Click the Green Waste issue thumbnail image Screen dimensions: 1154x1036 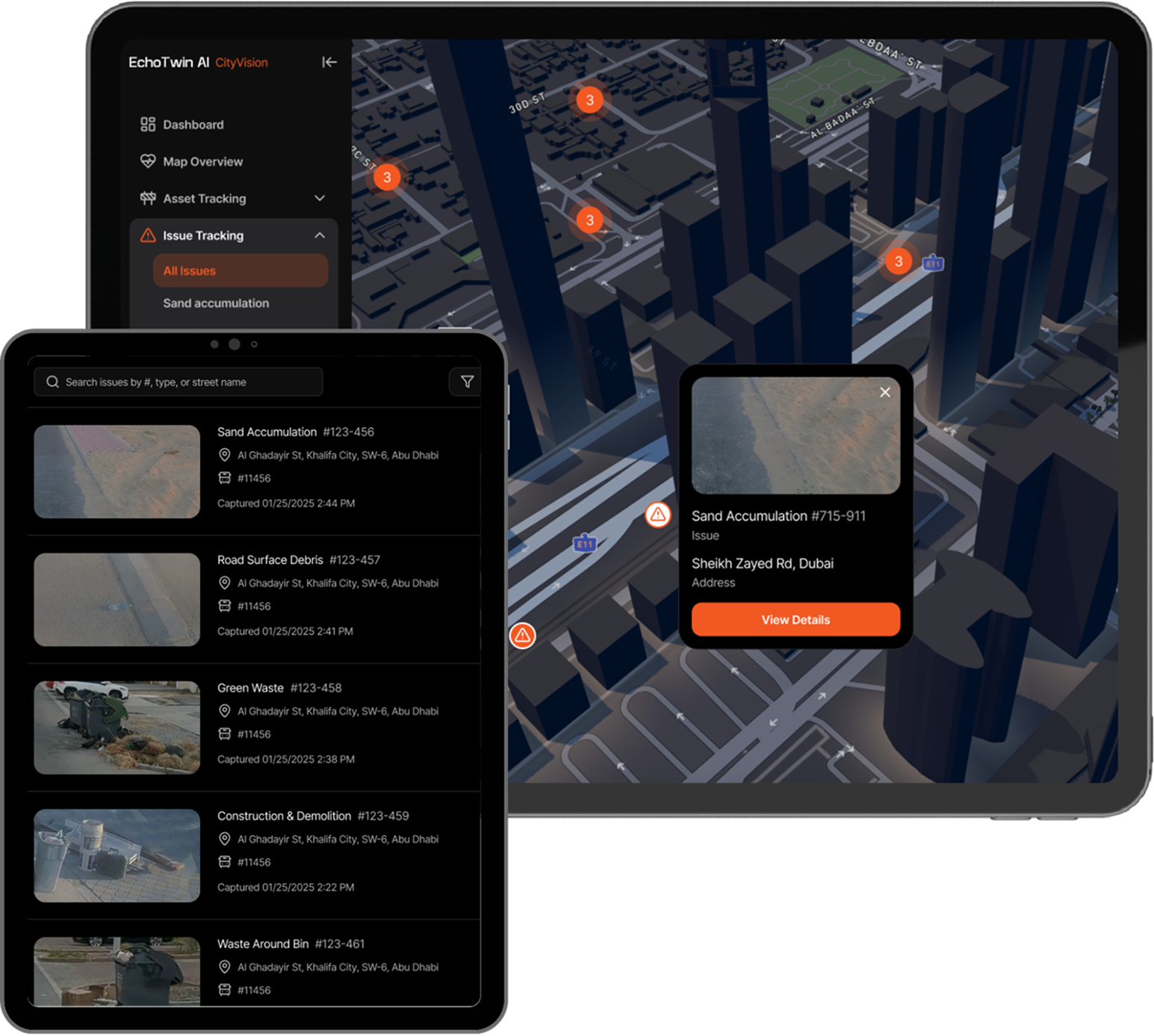pos(117,727)
